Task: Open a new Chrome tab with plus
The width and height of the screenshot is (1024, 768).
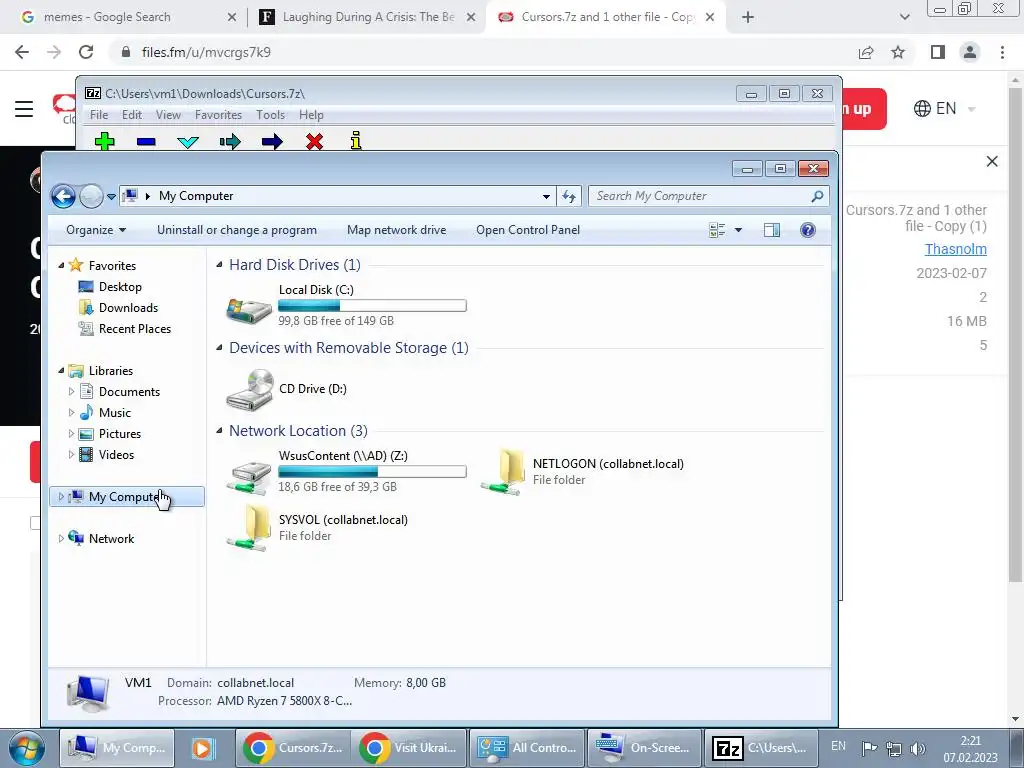Action: [x=748, y=17]
